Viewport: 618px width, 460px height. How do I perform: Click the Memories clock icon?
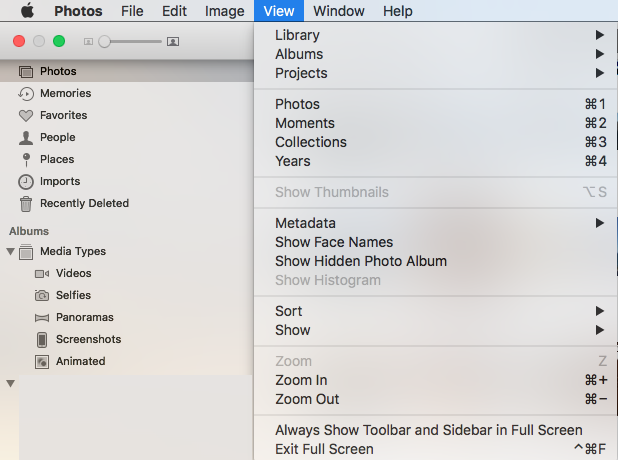(26, 94)
